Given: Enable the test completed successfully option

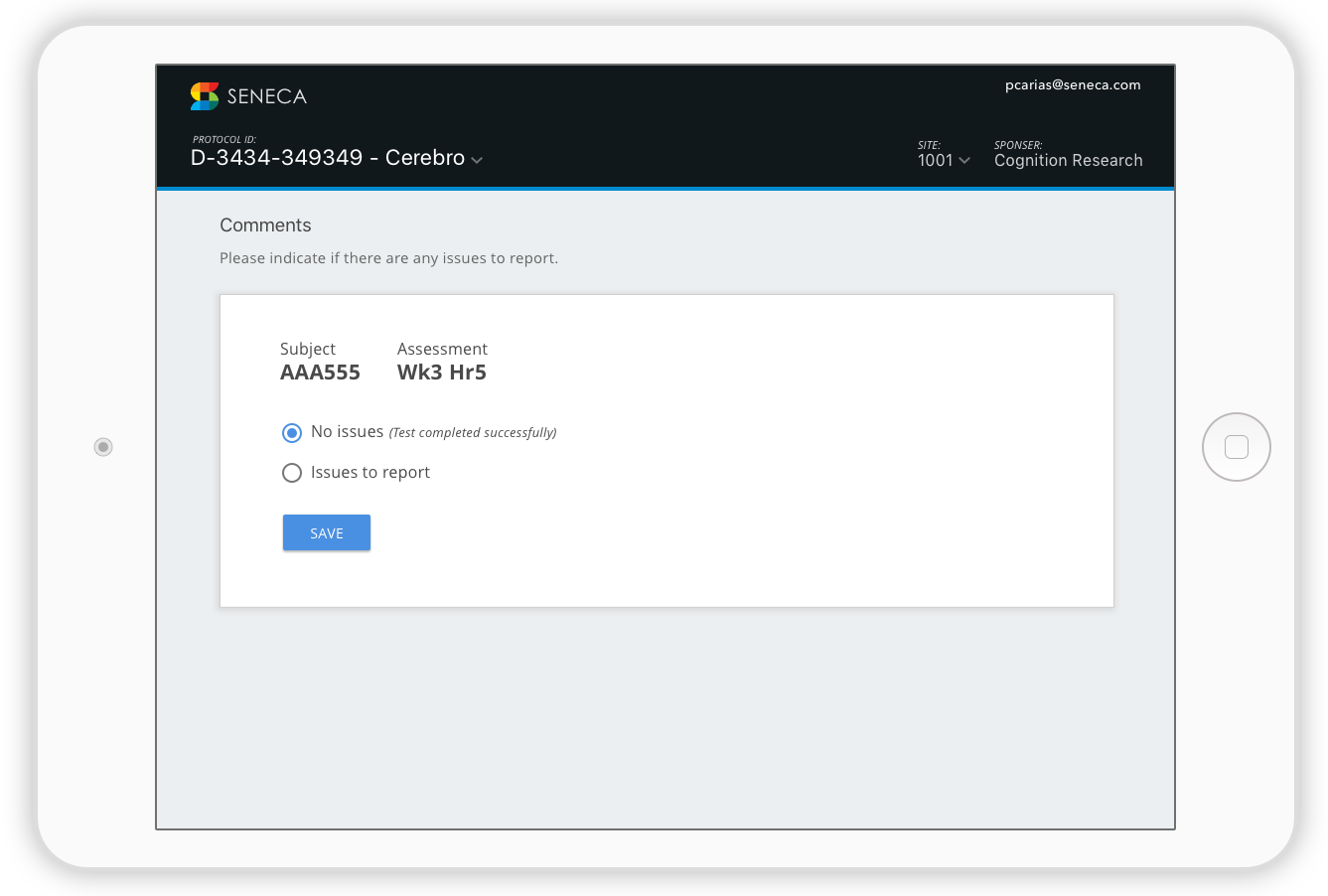Looking at the screenshot, I should tap(292, 433).
